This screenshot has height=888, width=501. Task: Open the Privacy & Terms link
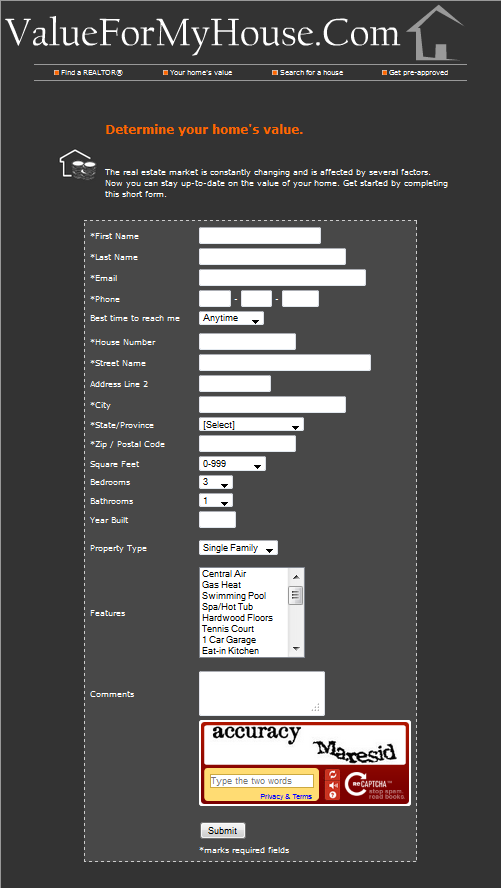click(286, 796)
